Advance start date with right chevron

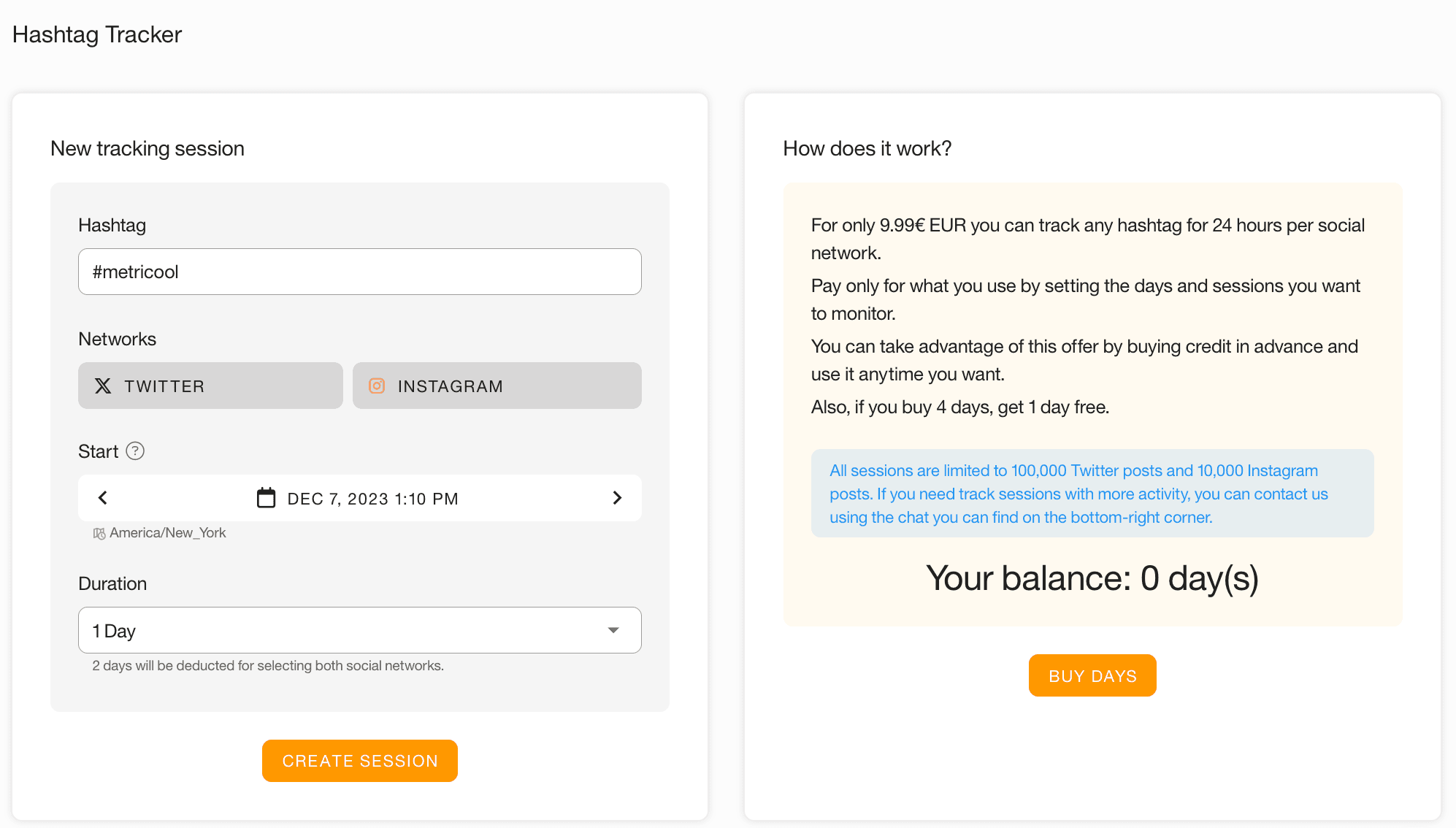point(617,498)
